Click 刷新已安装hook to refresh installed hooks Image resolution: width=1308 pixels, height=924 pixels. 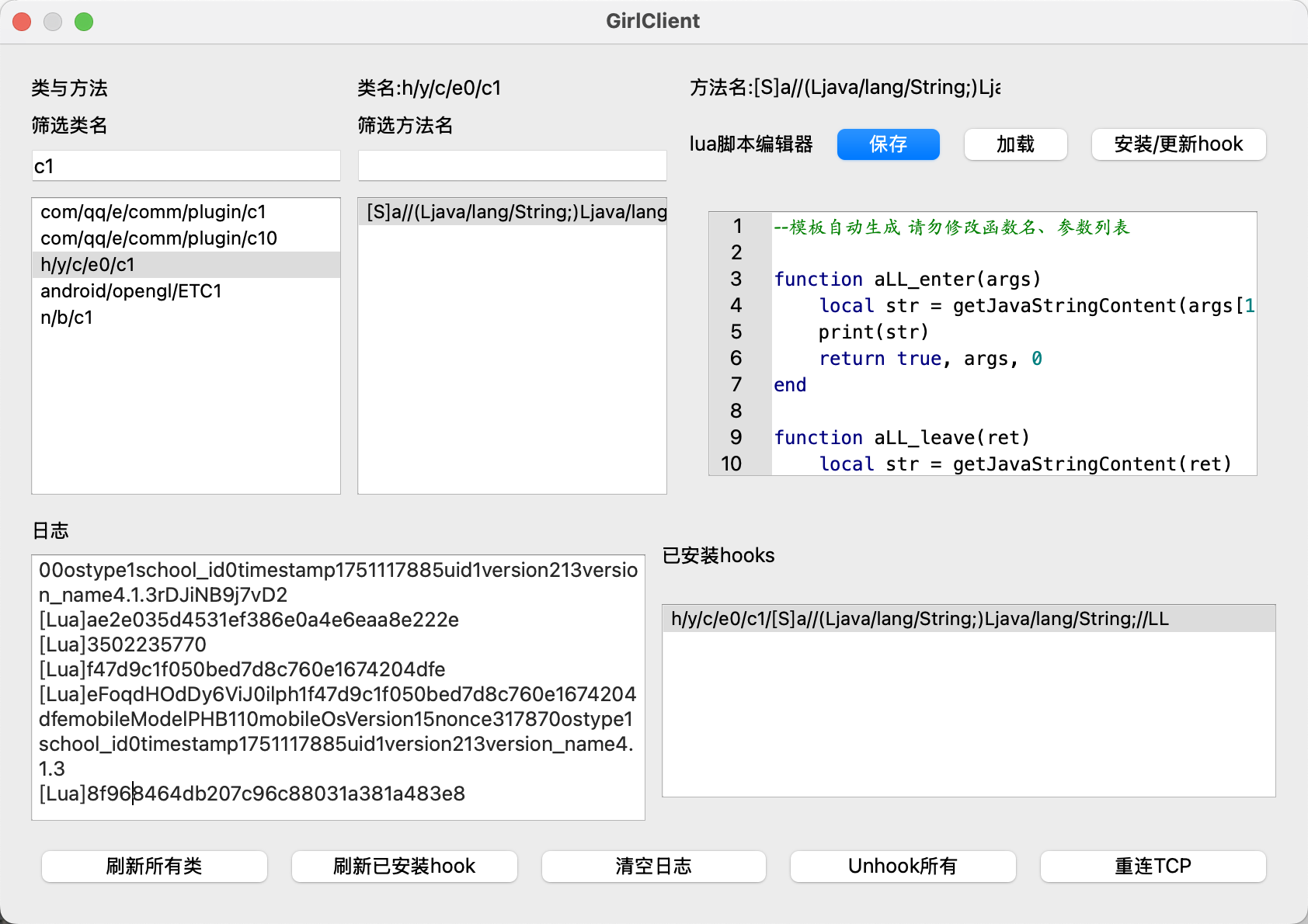point(404,867)
